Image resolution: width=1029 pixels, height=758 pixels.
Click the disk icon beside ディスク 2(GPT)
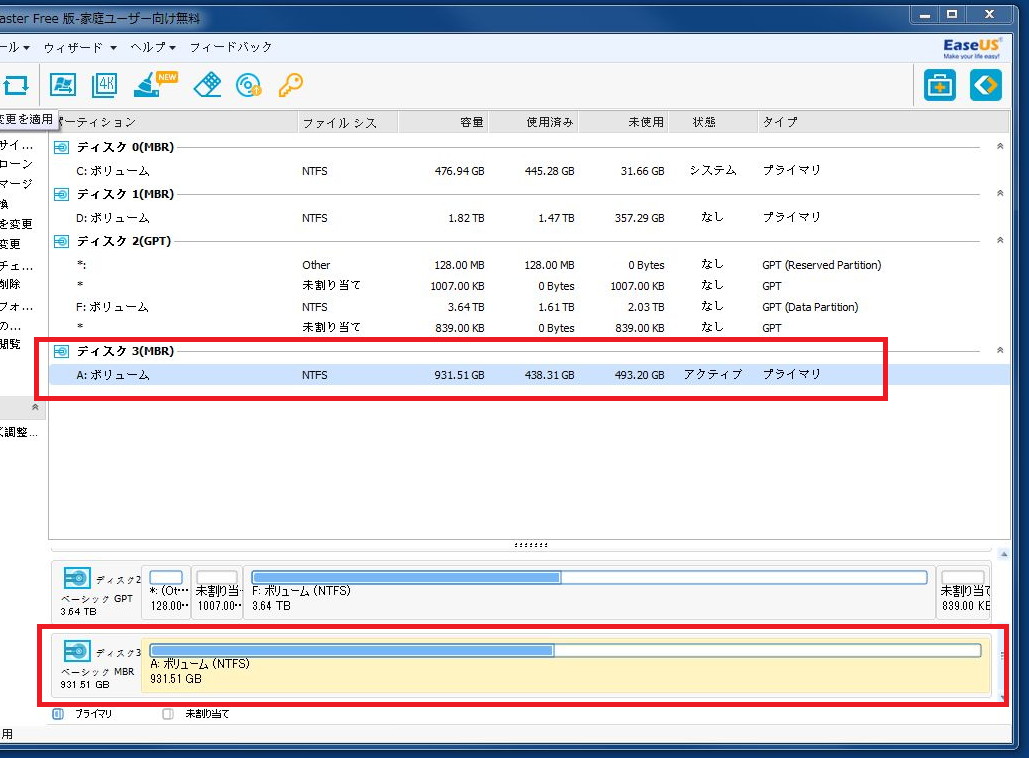(x=61, y=242)
